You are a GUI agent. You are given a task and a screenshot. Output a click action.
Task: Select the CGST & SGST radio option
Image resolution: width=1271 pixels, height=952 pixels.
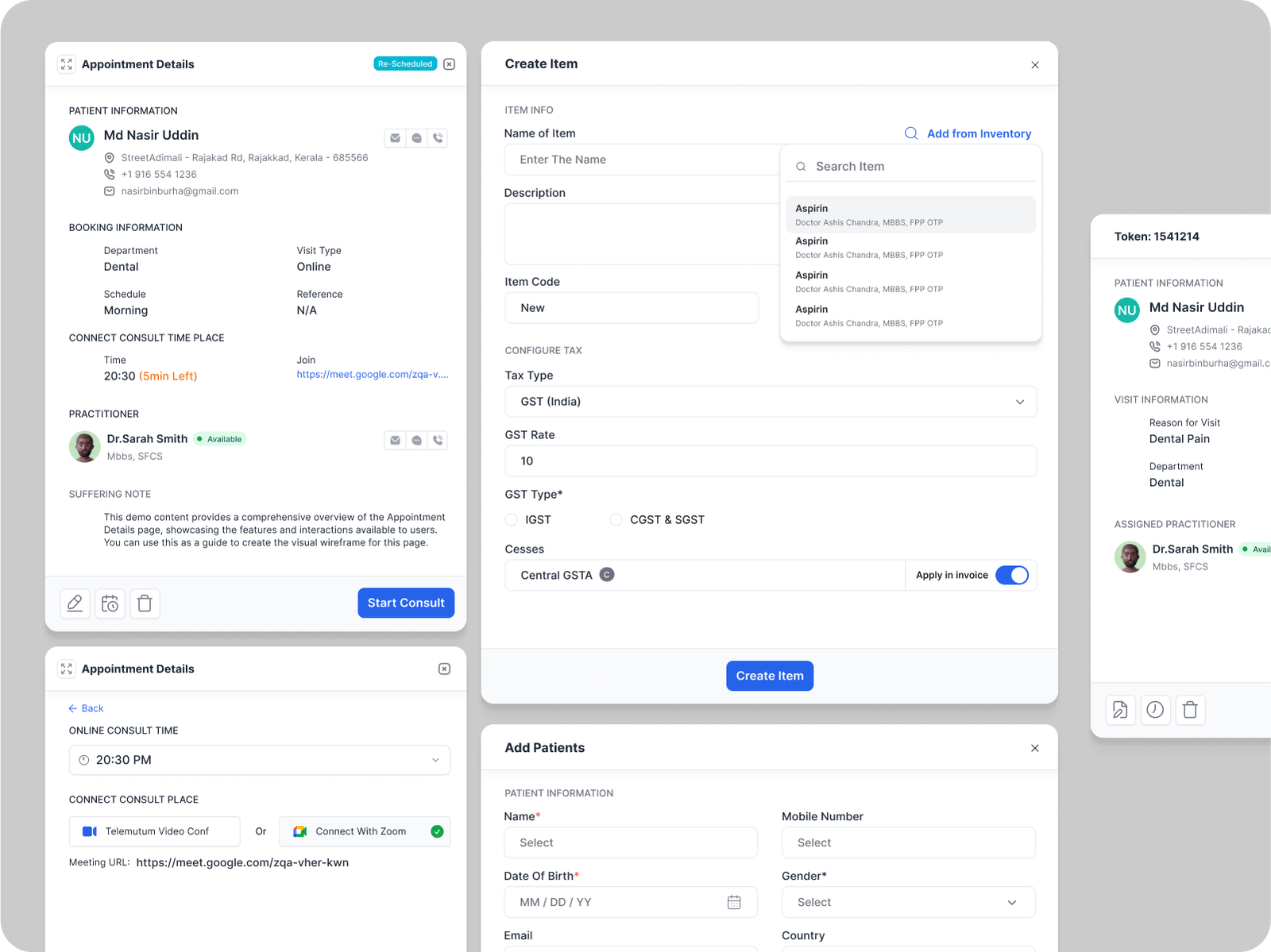[x=616, y=520]
